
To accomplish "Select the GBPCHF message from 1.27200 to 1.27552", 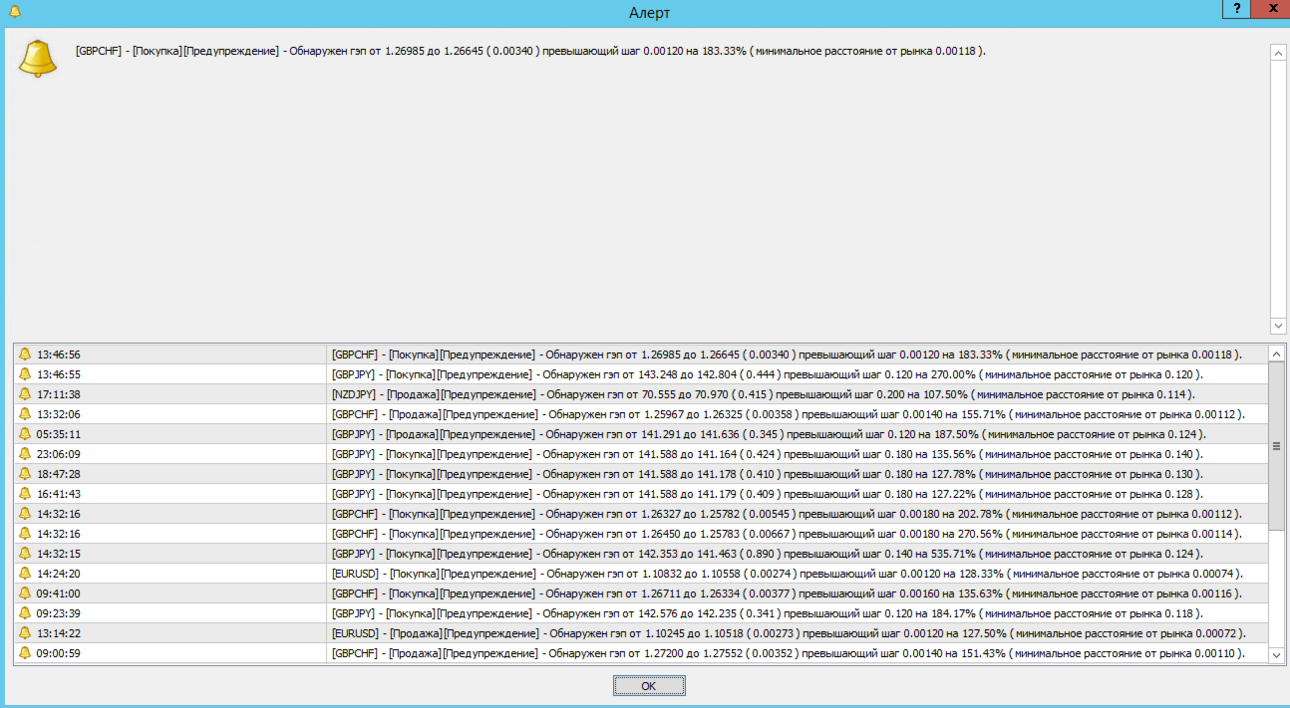I will 788,654.
